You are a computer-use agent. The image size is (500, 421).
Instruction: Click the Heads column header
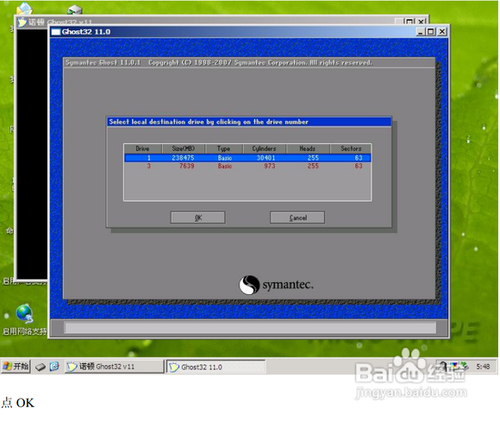pyautogui.click(x=308, y=149)
